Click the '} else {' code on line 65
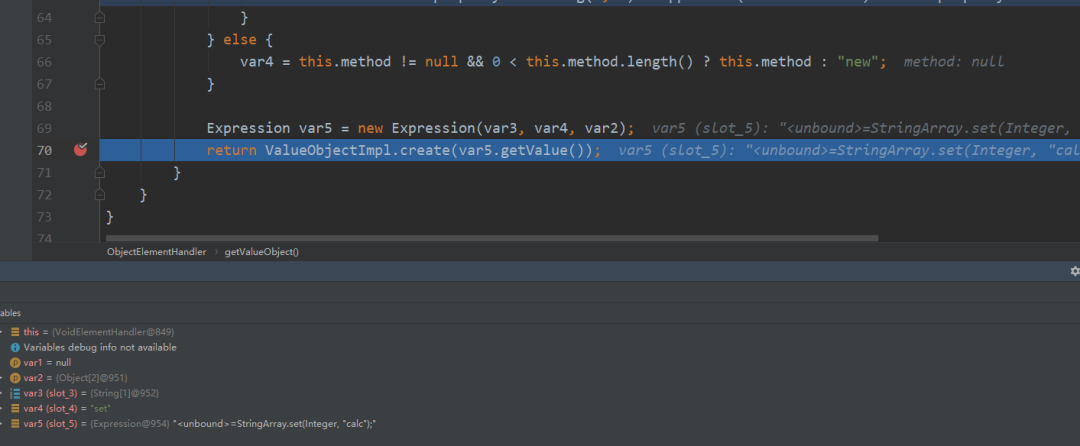The width and height of the screenshot is (1080, 446). 240,40
